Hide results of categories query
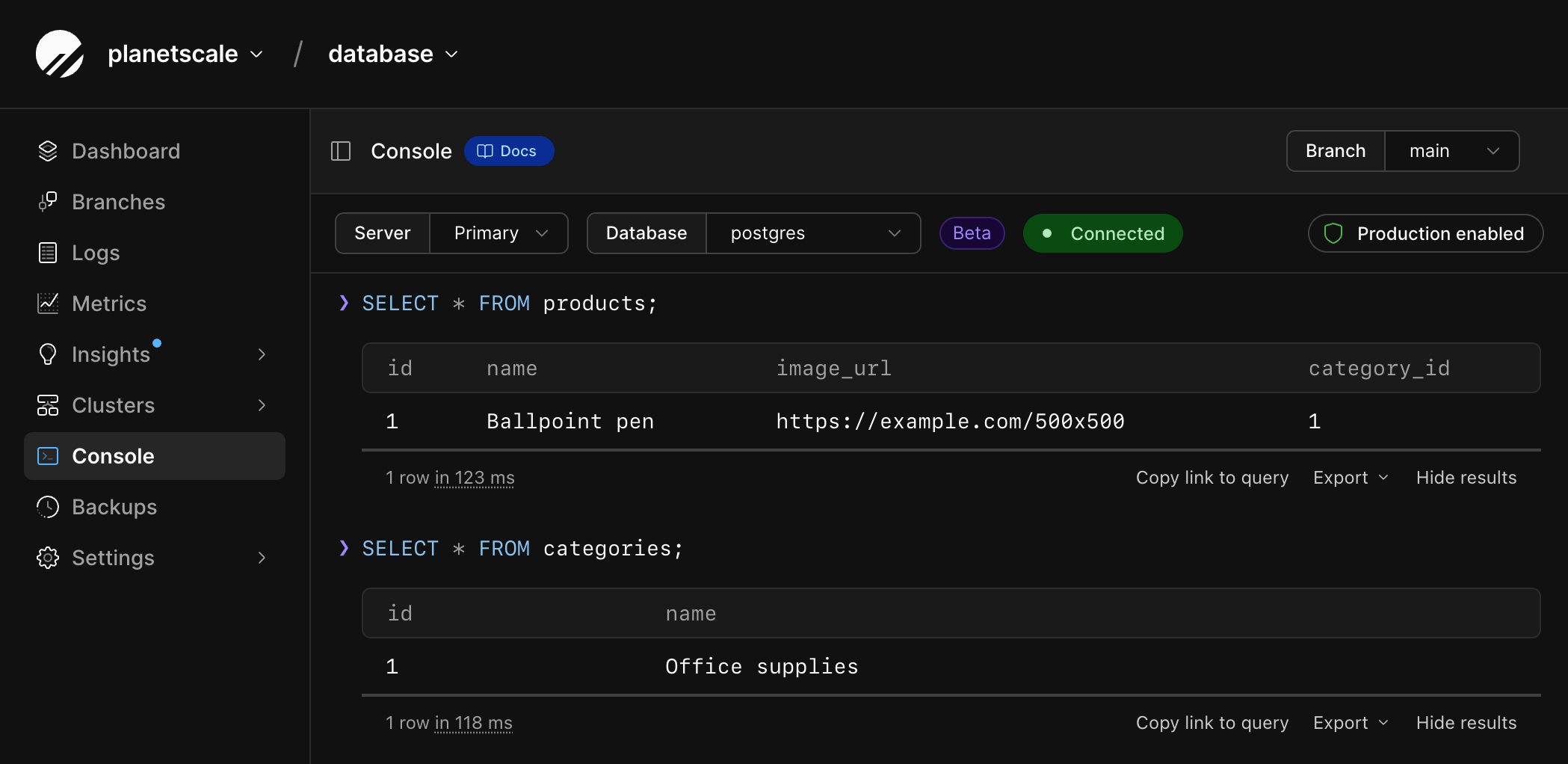Screen dimensions: 1568x764 point(1466,723)
